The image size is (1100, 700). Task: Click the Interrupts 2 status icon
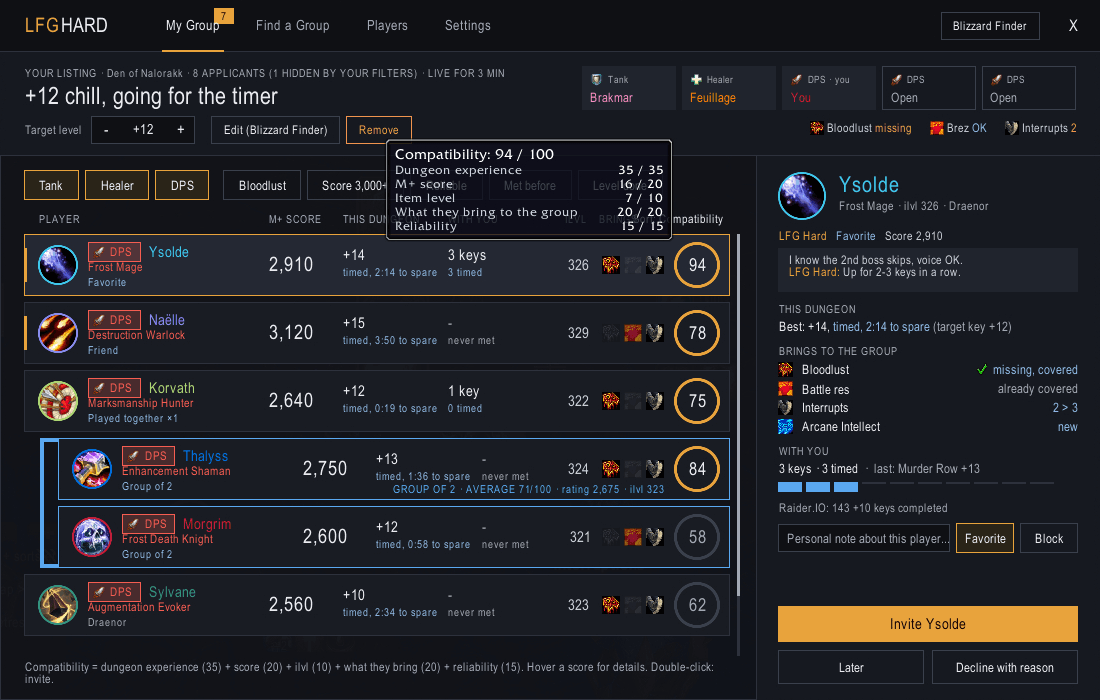coord(1011,128)
